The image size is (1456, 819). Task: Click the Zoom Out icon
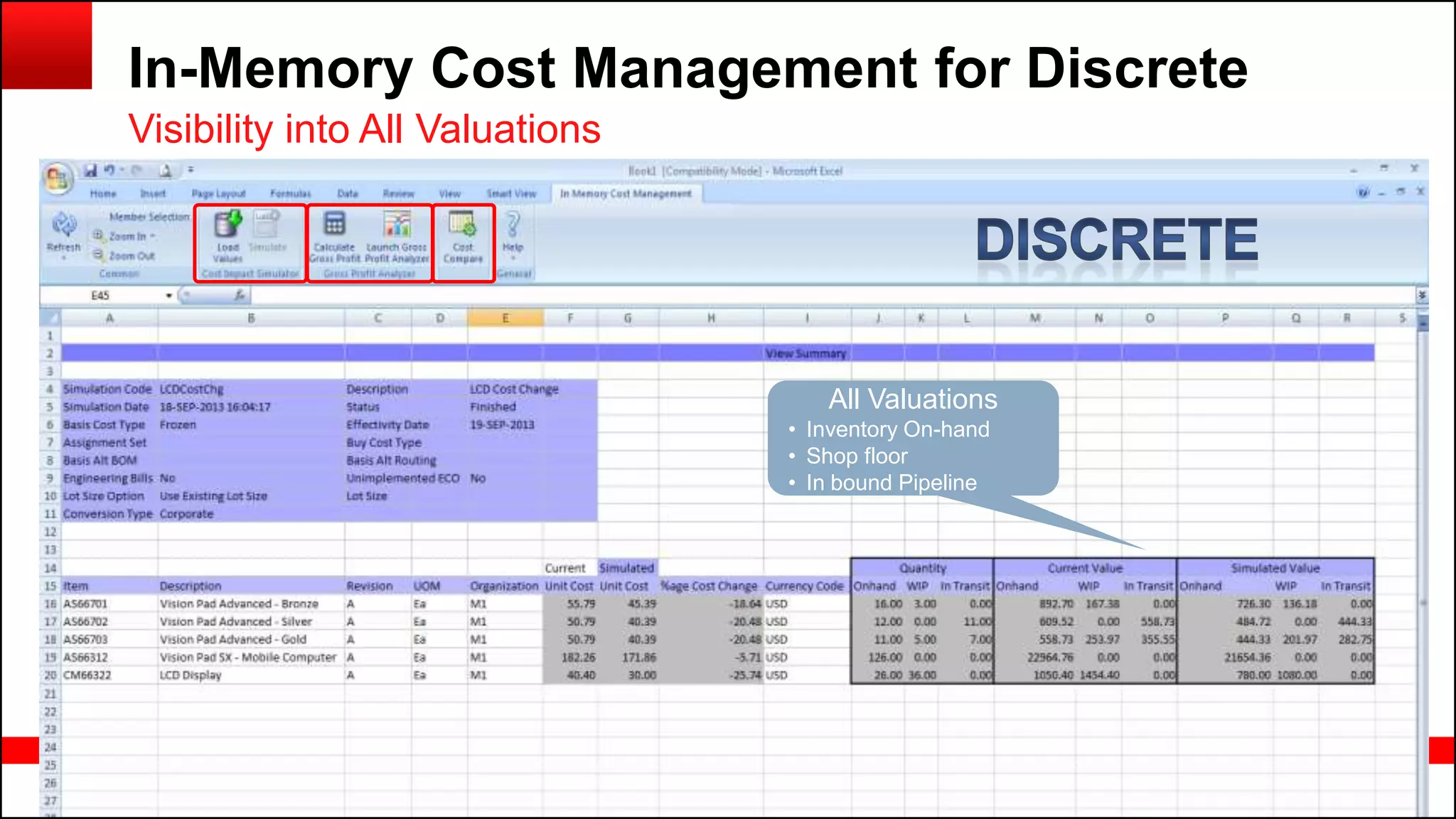(99, 255)
